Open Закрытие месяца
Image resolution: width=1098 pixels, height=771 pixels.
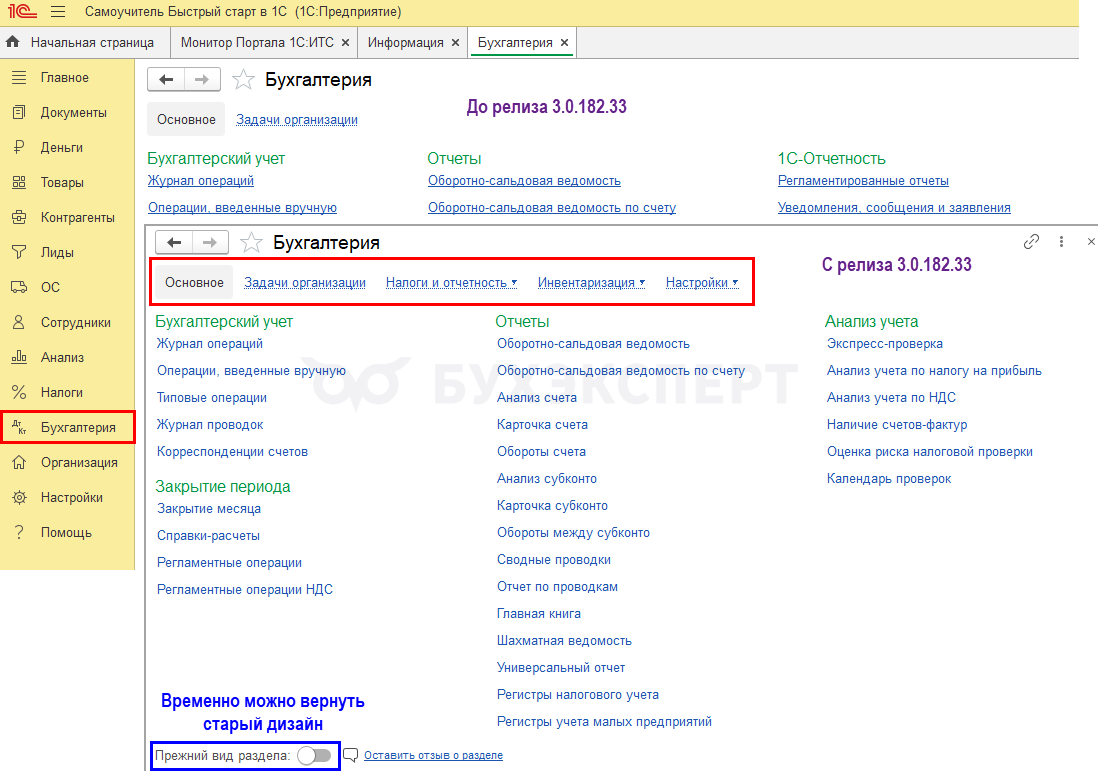[209, 508]
